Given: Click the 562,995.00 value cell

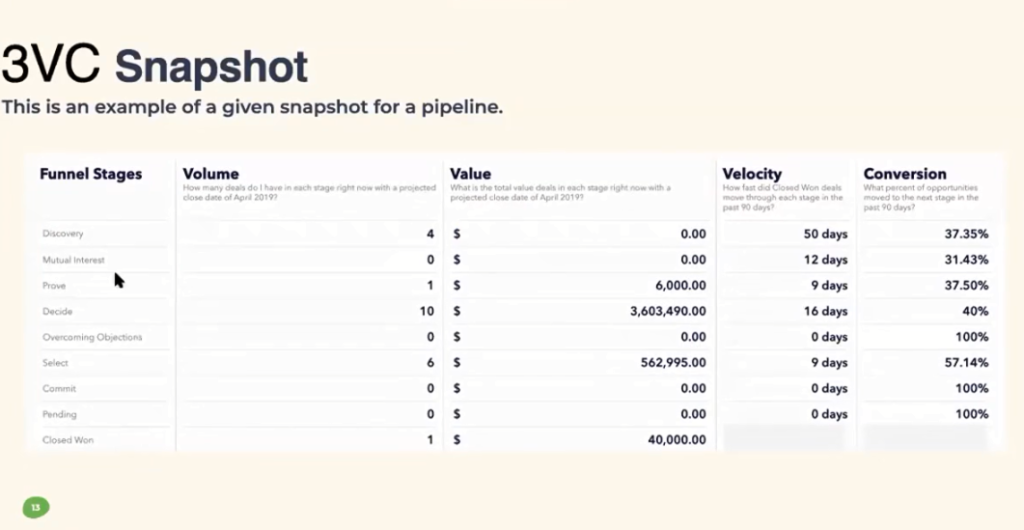Looking at the screenshot, I should click(673, 363).
